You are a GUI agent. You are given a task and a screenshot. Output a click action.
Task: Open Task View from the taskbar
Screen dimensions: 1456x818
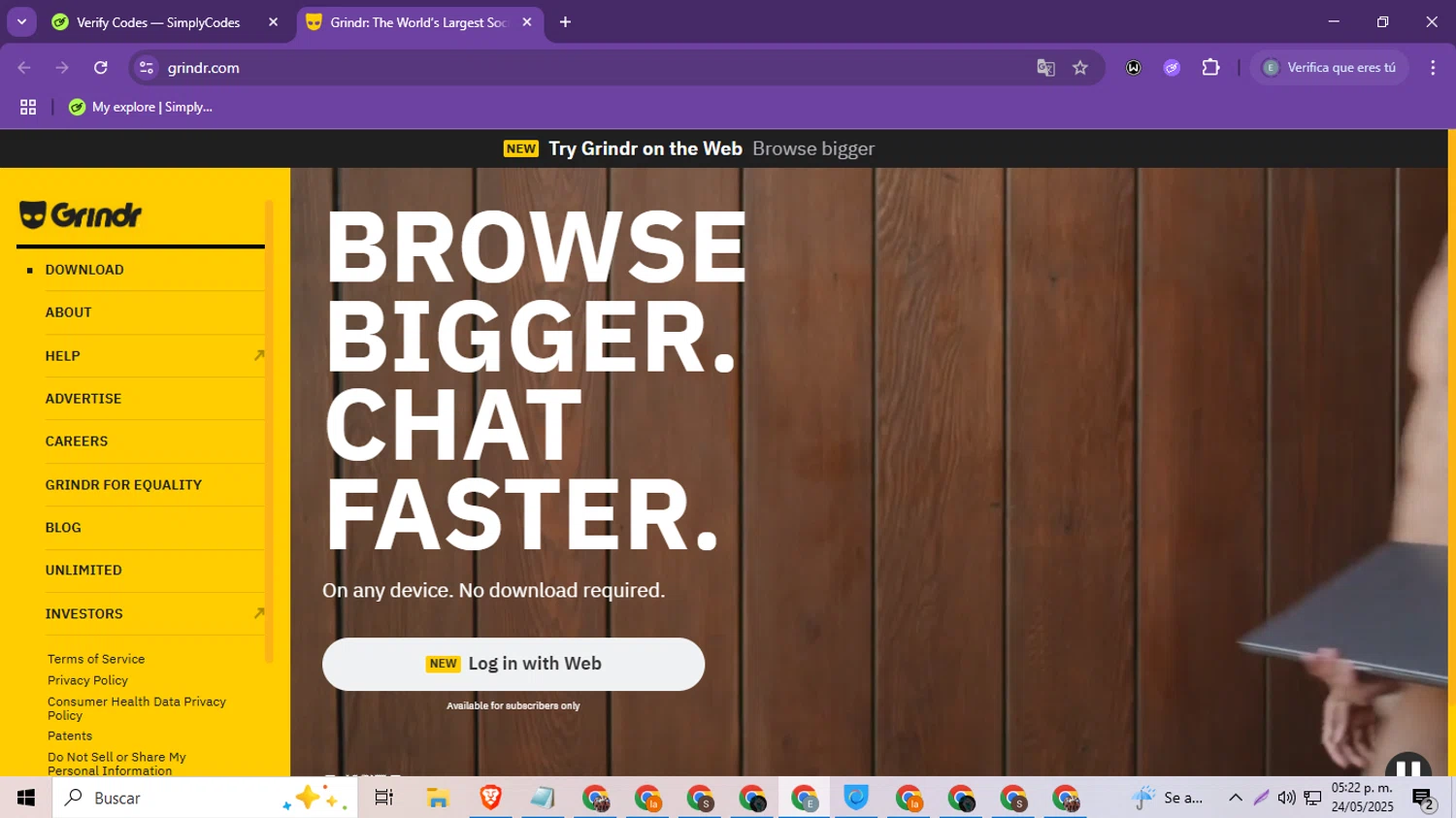[x=383, y=798]
